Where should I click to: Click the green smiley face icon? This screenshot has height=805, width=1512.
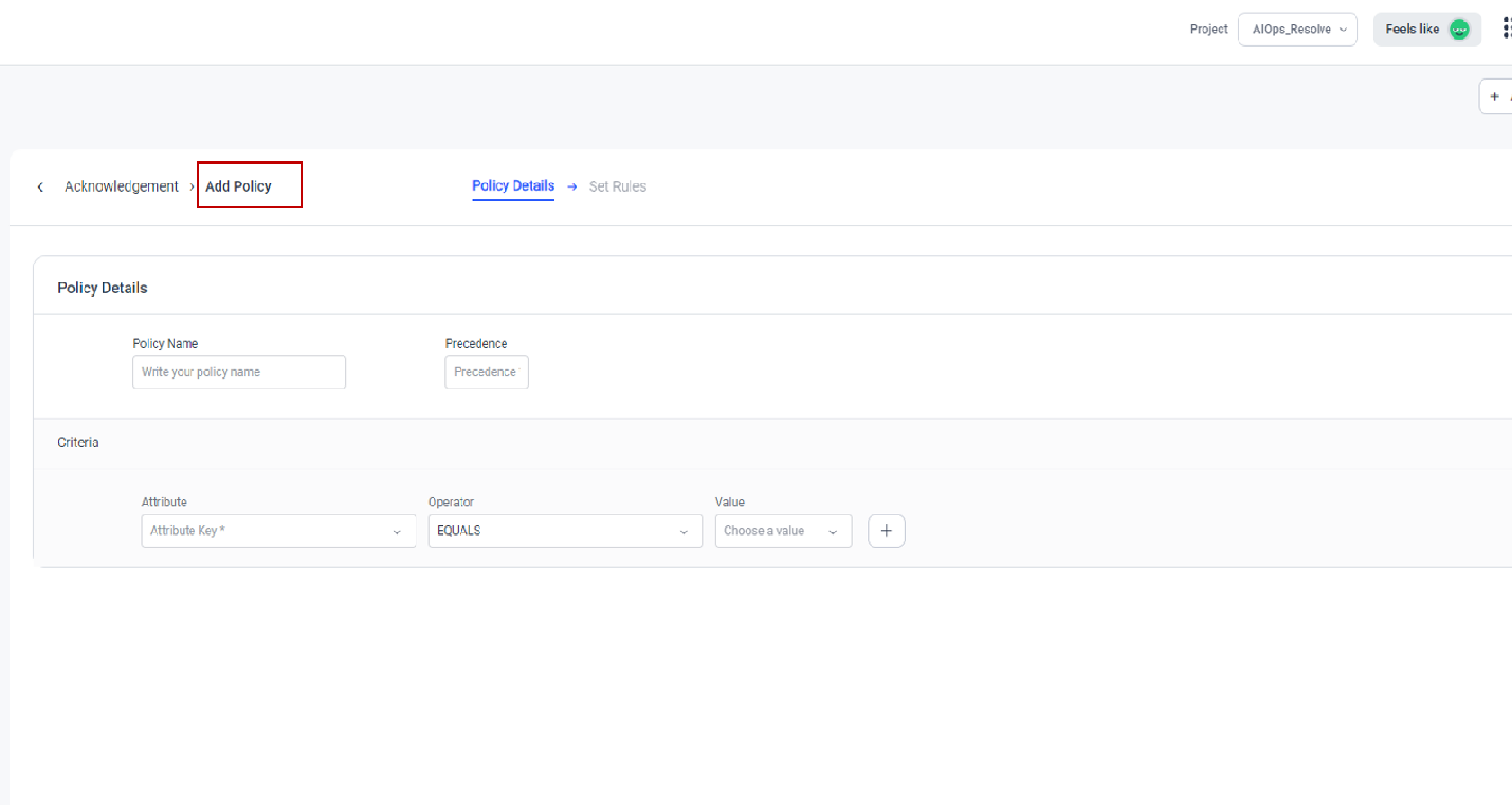point(1459,30)
